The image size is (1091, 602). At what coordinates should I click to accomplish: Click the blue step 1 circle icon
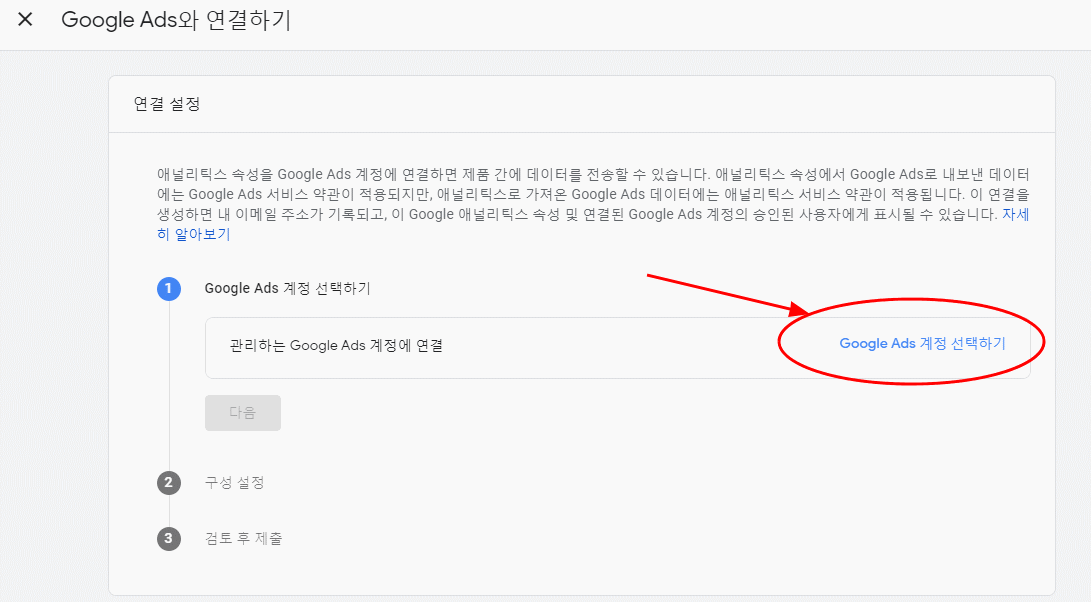pos(168,288)
